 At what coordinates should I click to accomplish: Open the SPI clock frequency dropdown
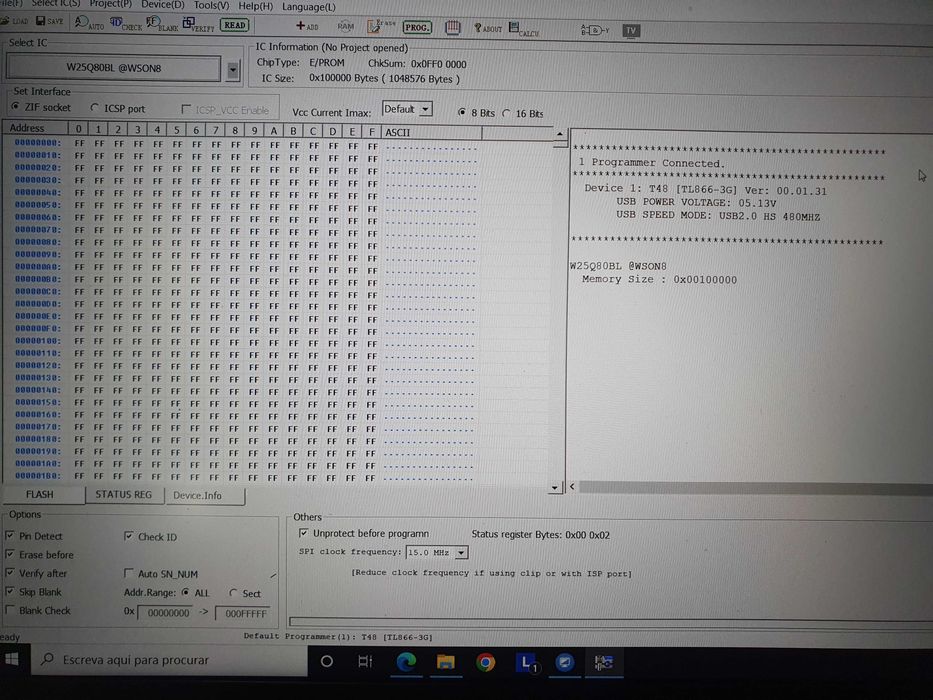(x=461, y=553)
